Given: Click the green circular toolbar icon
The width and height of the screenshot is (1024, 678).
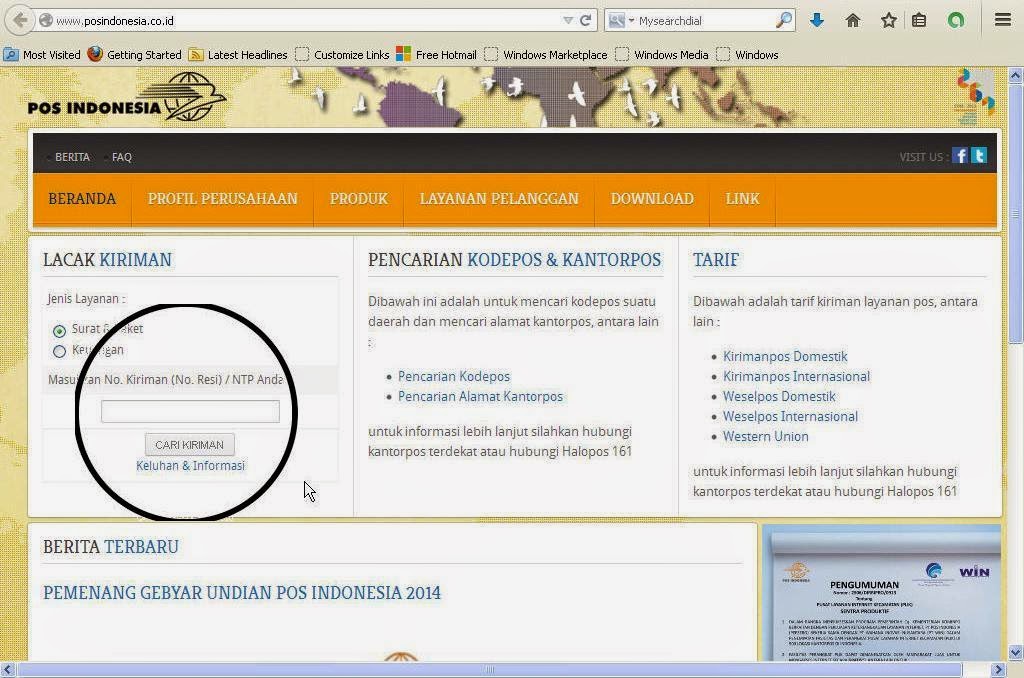Looking at the screenshot, I should (x=956, y=20).
